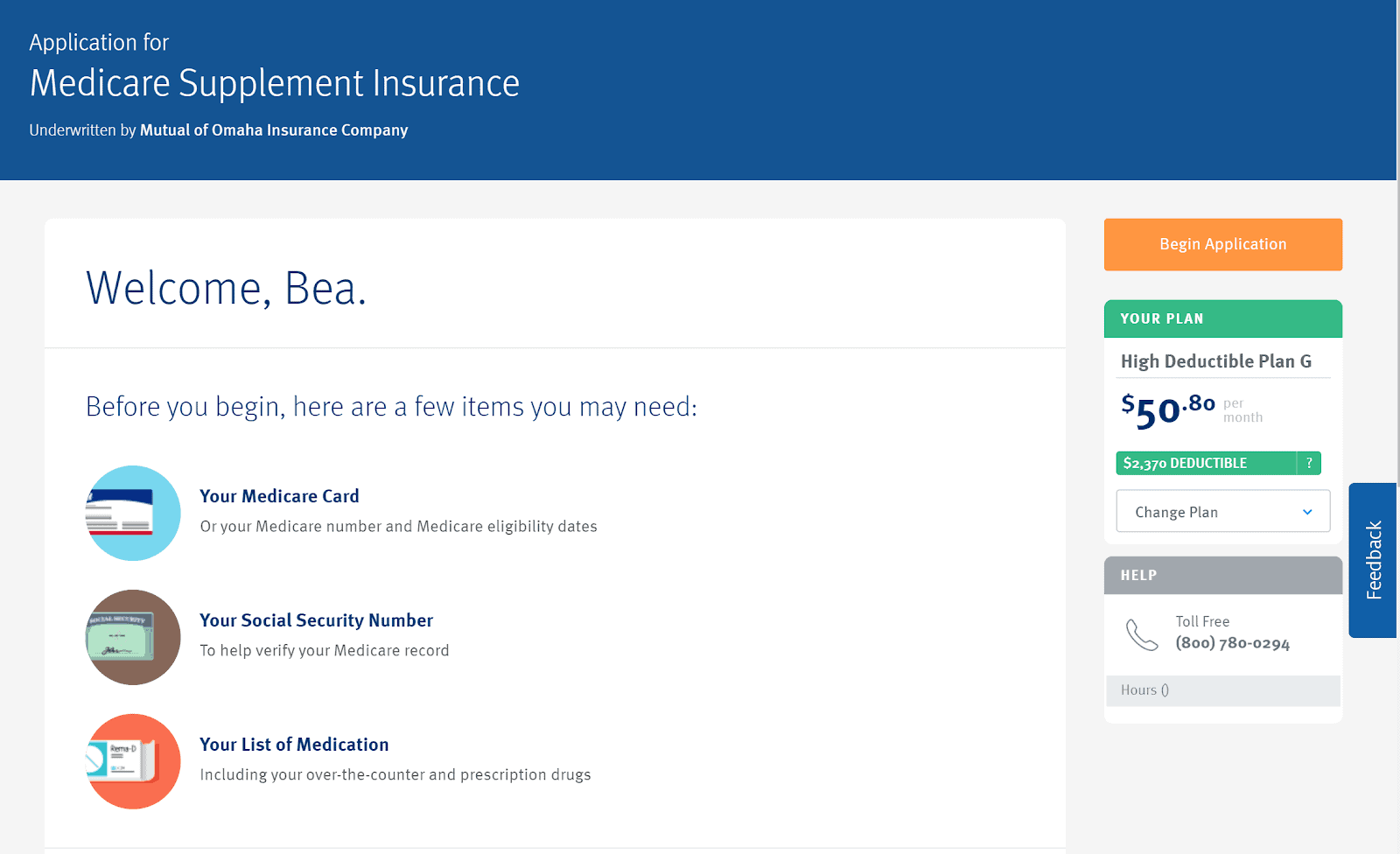Click the Medicare card illustration icon
The width and height of the screenshot is (1400, 854).
click(133, 513)
